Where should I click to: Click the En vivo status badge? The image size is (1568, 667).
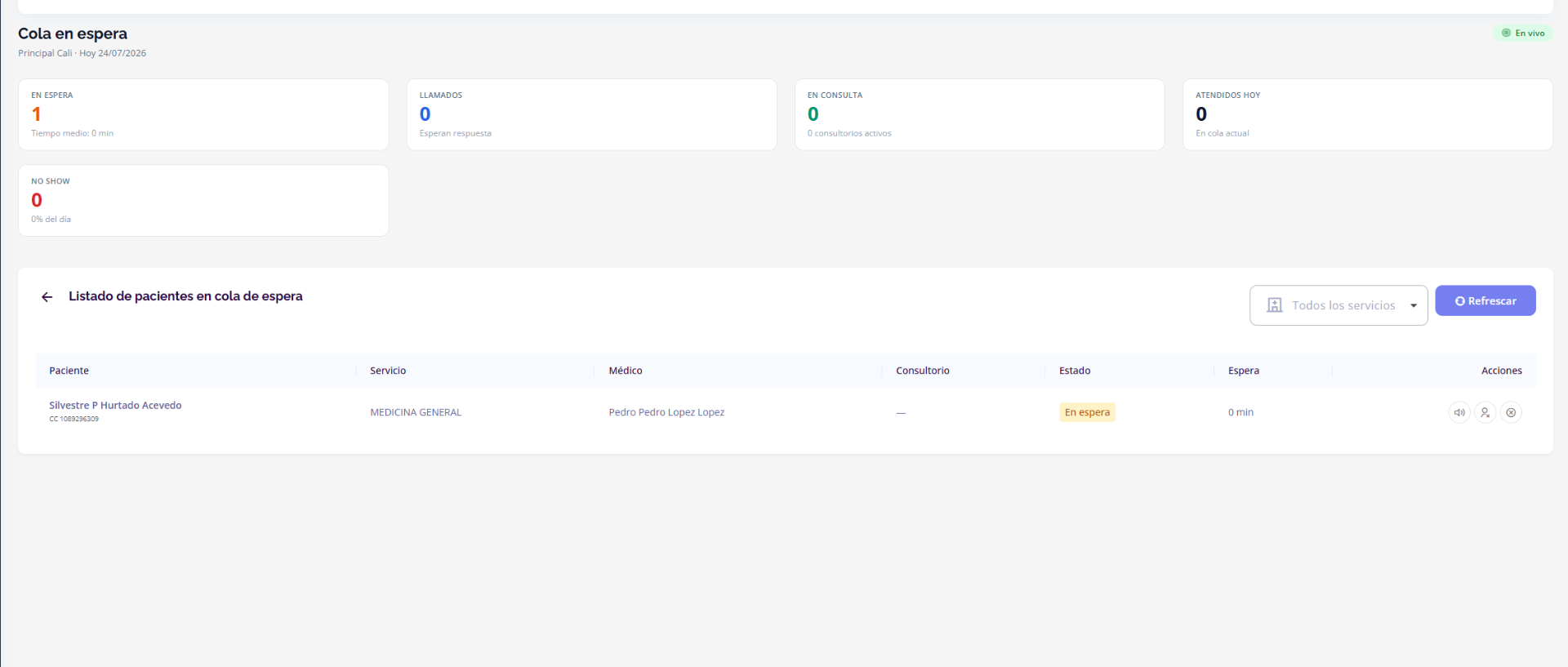[x=1523, y=33]
